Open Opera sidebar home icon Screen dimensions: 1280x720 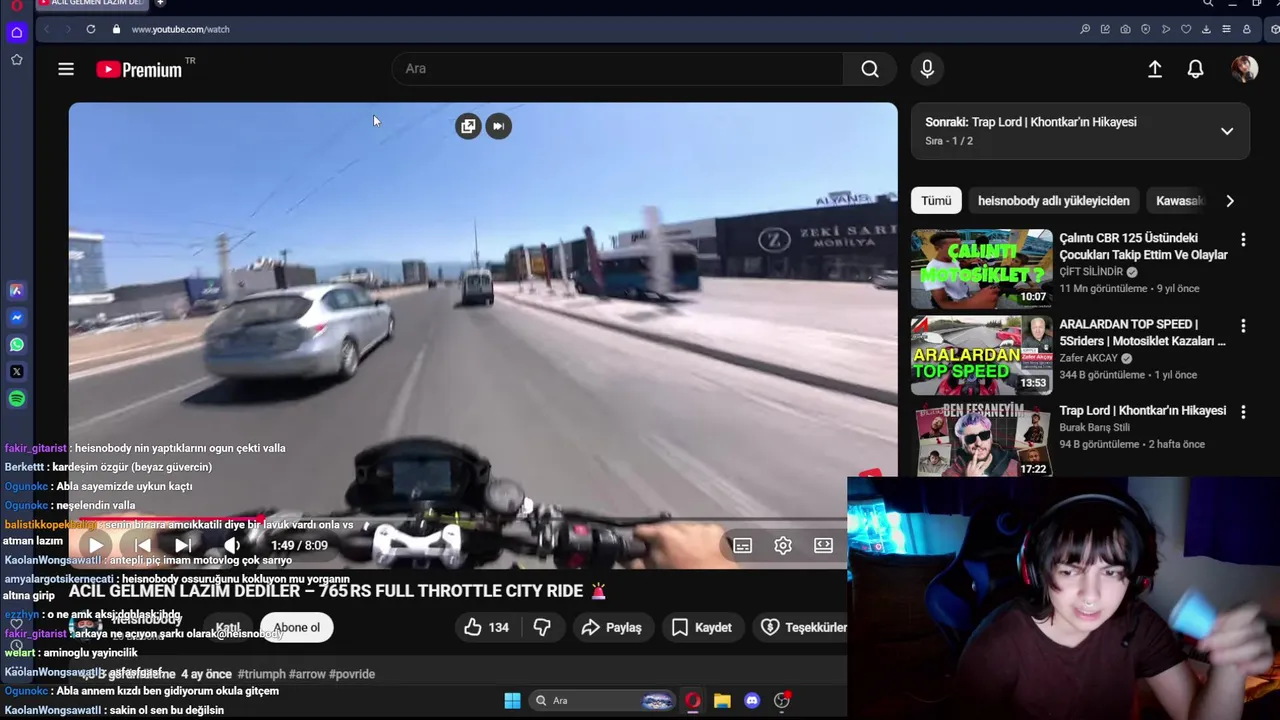17,32
